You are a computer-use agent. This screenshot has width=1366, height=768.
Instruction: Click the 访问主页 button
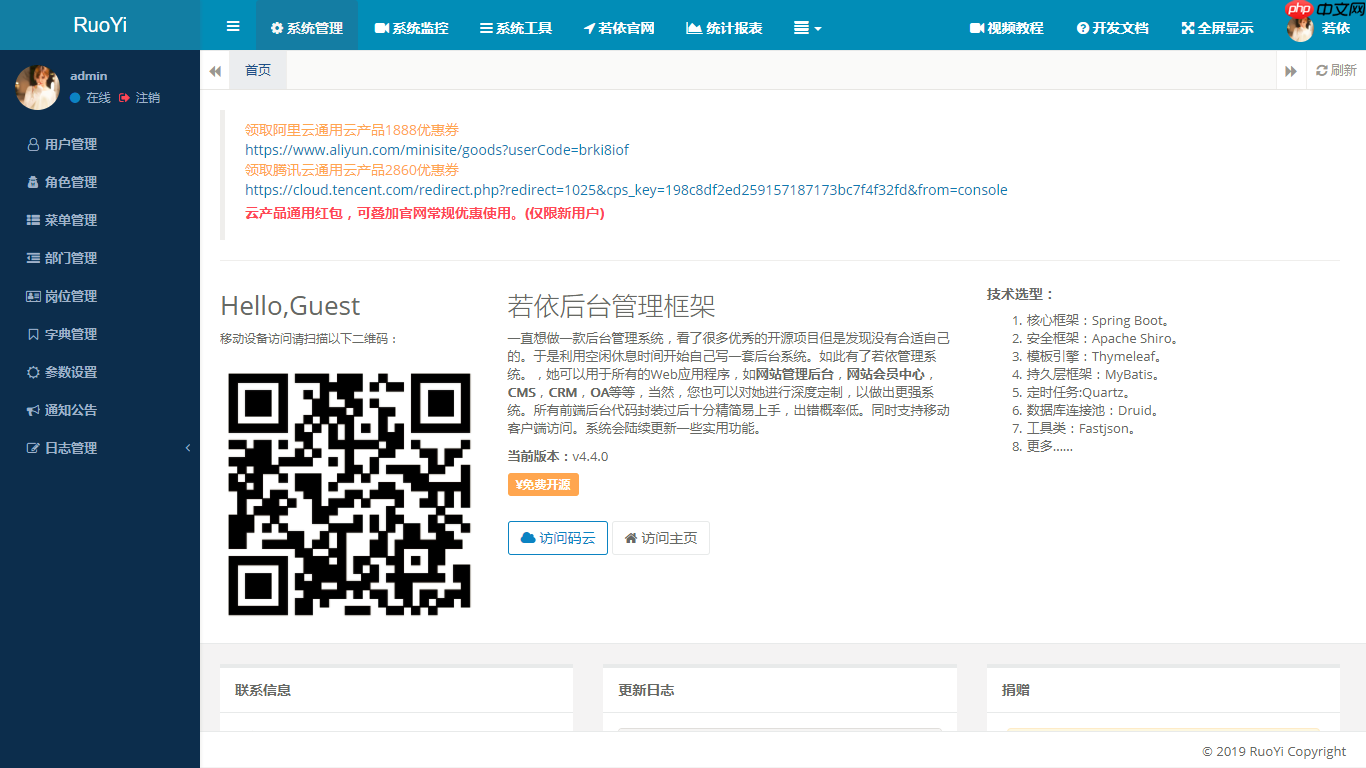[x=660, y=538]
